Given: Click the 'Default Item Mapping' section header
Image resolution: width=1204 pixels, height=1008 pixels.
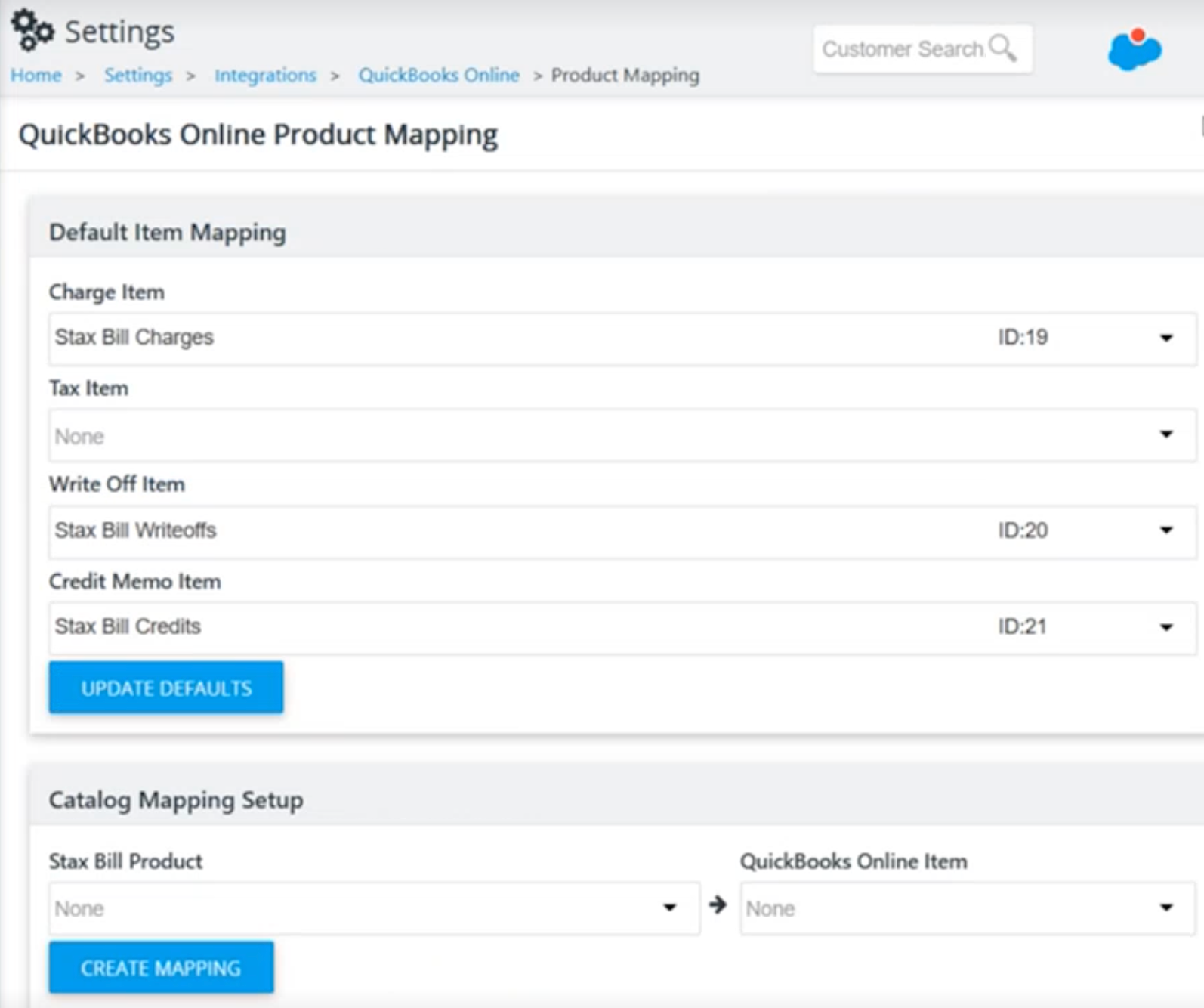Looking at the screenshot, I should click(168, 232).
